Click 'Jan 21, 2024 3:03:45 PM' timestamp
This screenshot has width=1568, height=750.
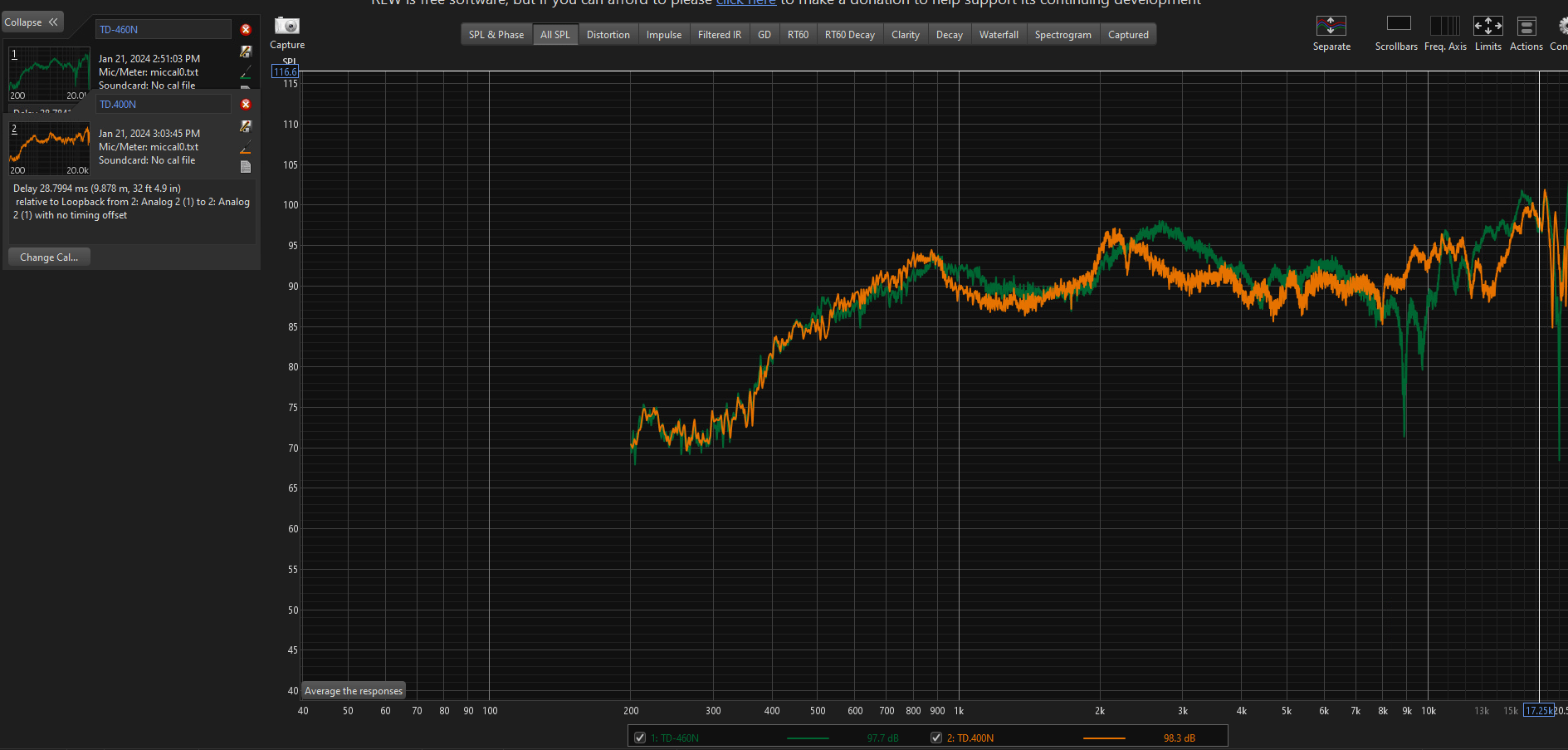[x=149, y=134]
